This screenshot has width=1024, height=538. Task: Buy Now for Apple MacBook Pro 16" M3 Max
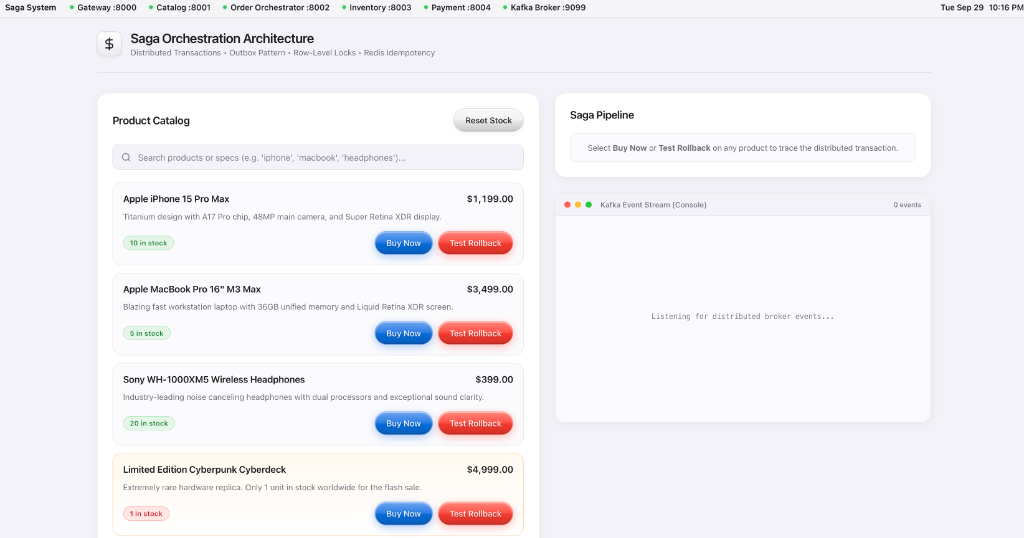[x=404, y=333]
